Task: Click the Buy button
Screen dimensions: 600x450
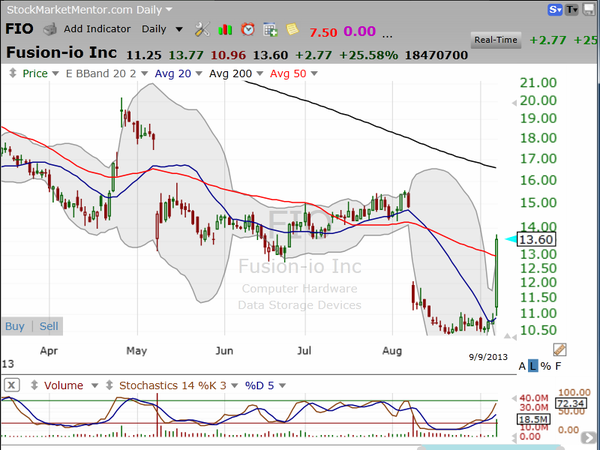Action: [x=15, y=326]
